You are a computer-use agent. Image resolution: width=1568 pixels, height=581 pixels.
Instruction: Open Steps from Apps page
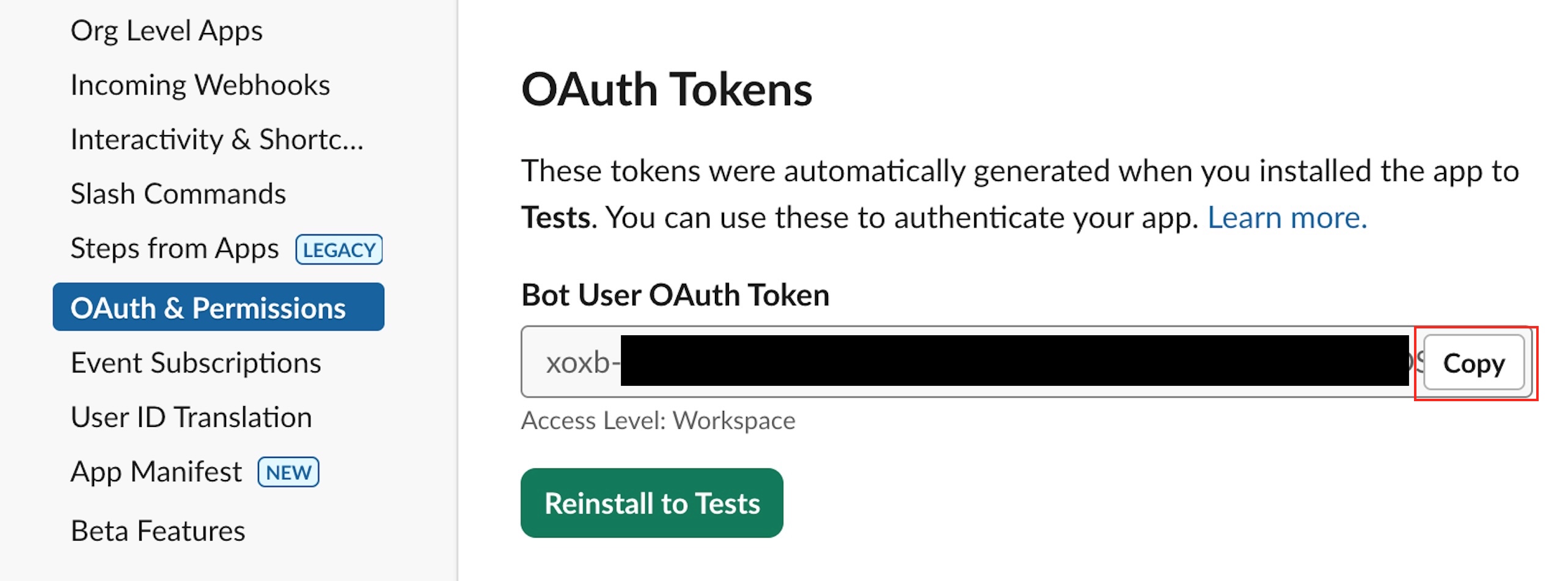pos(174,248)
